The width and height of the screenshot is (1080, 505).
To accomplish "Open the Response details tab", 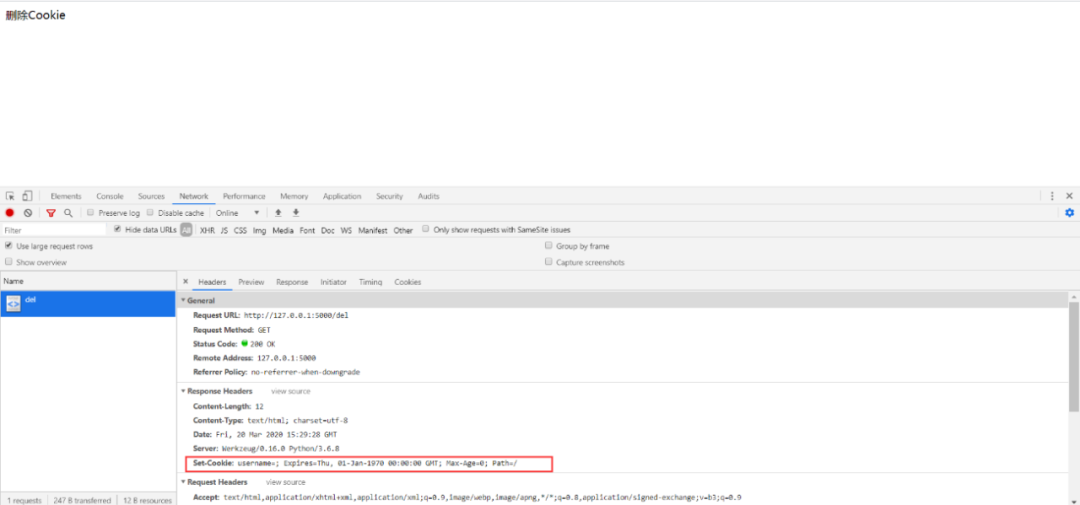I will click(292, 282).
